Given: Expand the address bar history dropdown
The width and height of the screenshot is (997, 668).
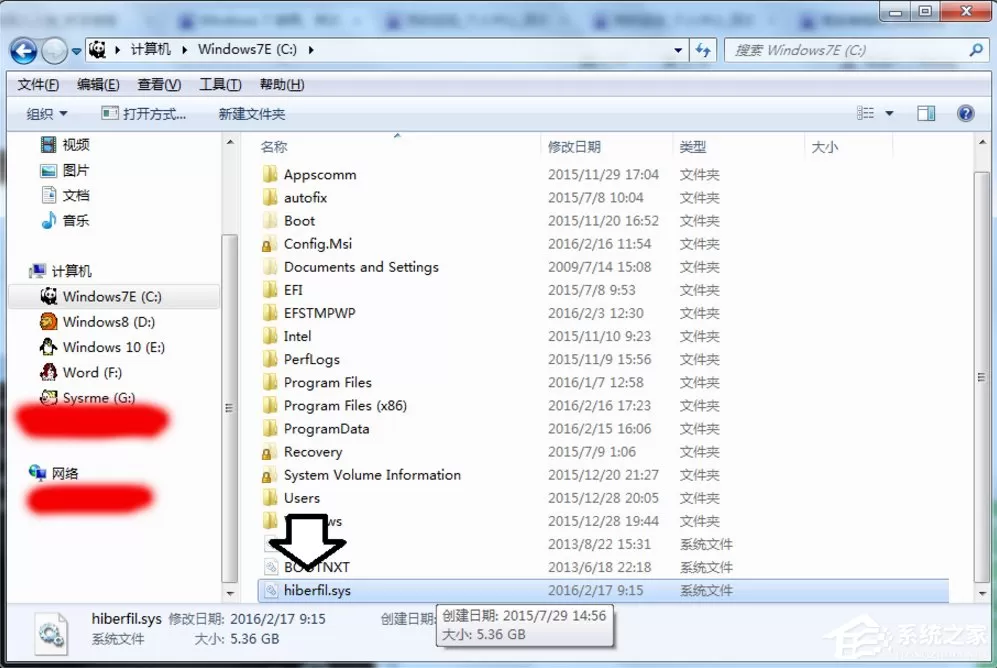Looking at the screenshot, I should (x=678, y=50).
